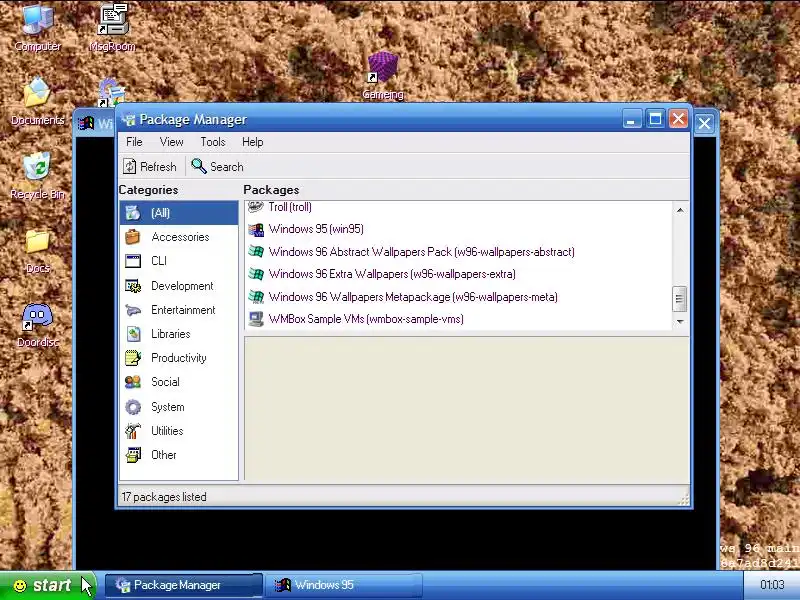Select the Accessories briefcase icon
Image resolution: width=800 pixels, height=600 pixels.
(133, 237)
